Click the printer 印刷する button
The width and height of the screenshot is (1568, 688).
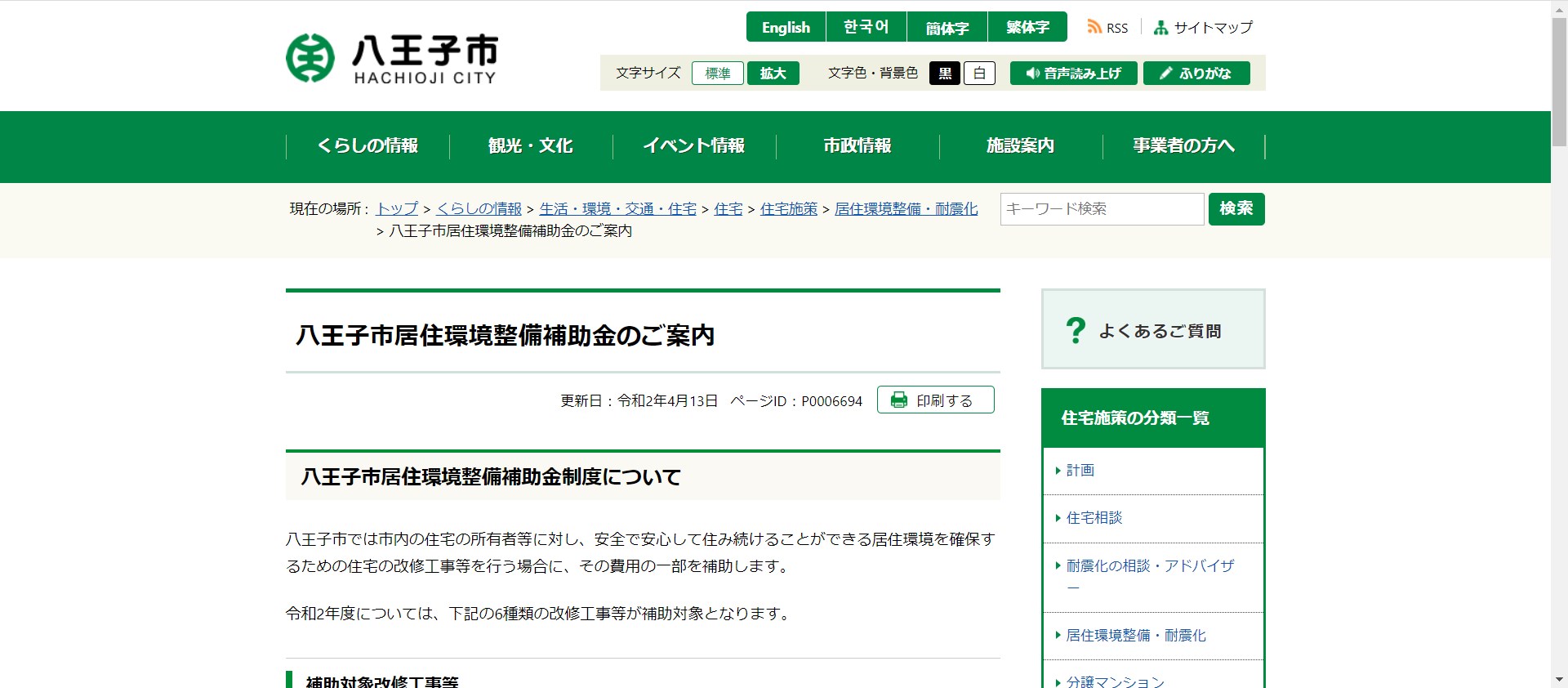pyautogui.click(x=935, y=400)
